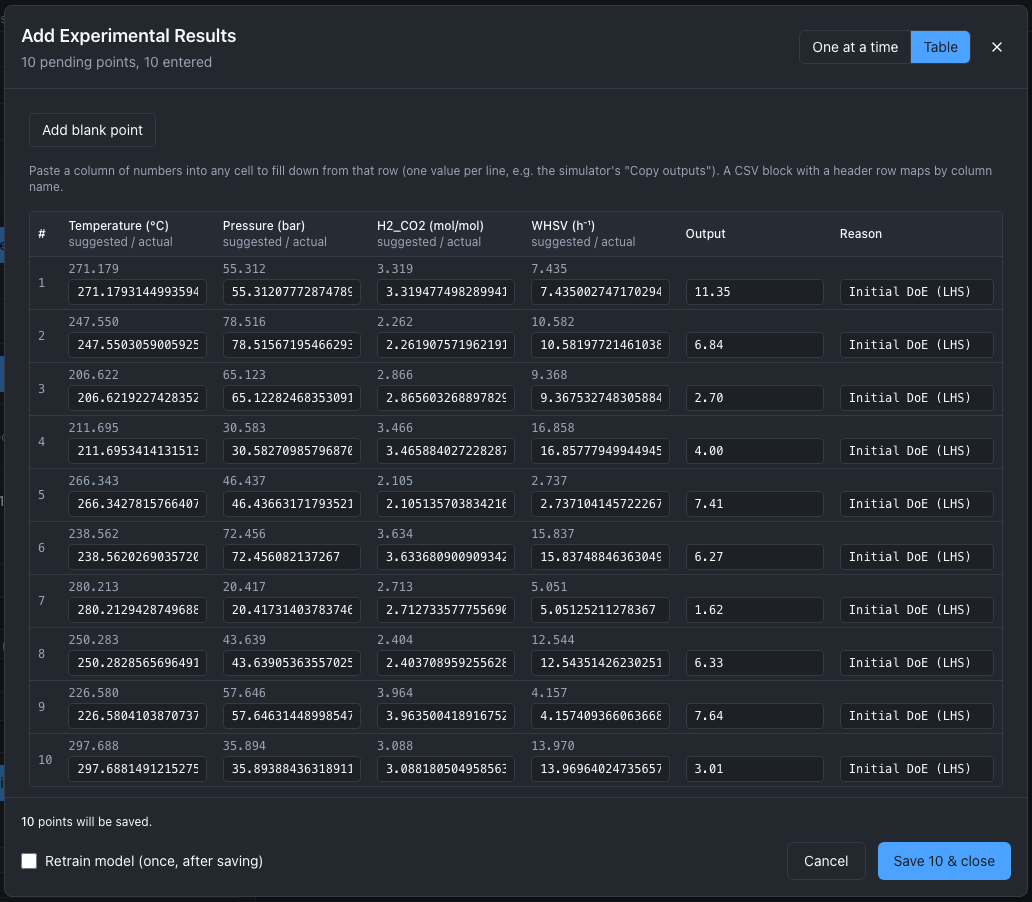Edit row 2 Temperature field 247.55
Viewport: 1032px width, 902px height.
point(138,345)
